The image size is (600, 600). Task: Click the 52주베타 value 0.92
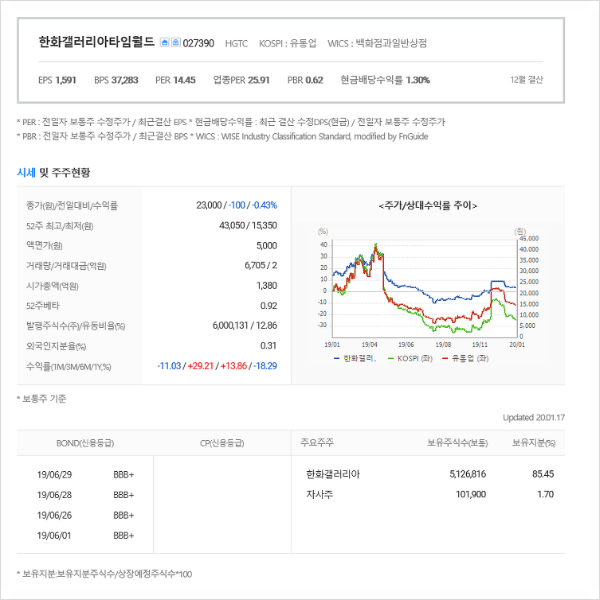(x=269, y=306)
